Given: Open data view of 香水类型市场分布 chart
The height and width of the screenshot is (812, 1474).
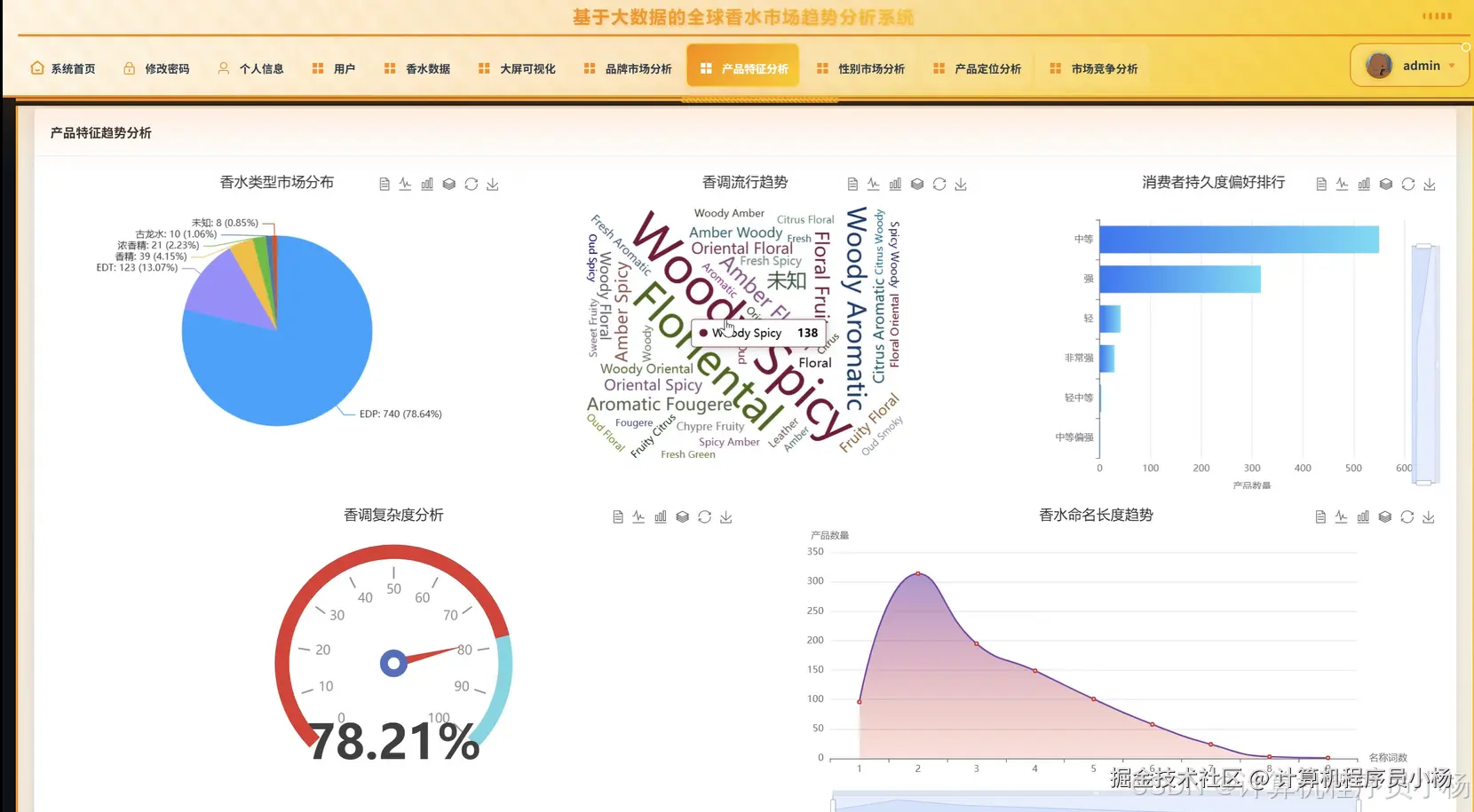Looking at the screenshot, I should [x=384, y=184].
